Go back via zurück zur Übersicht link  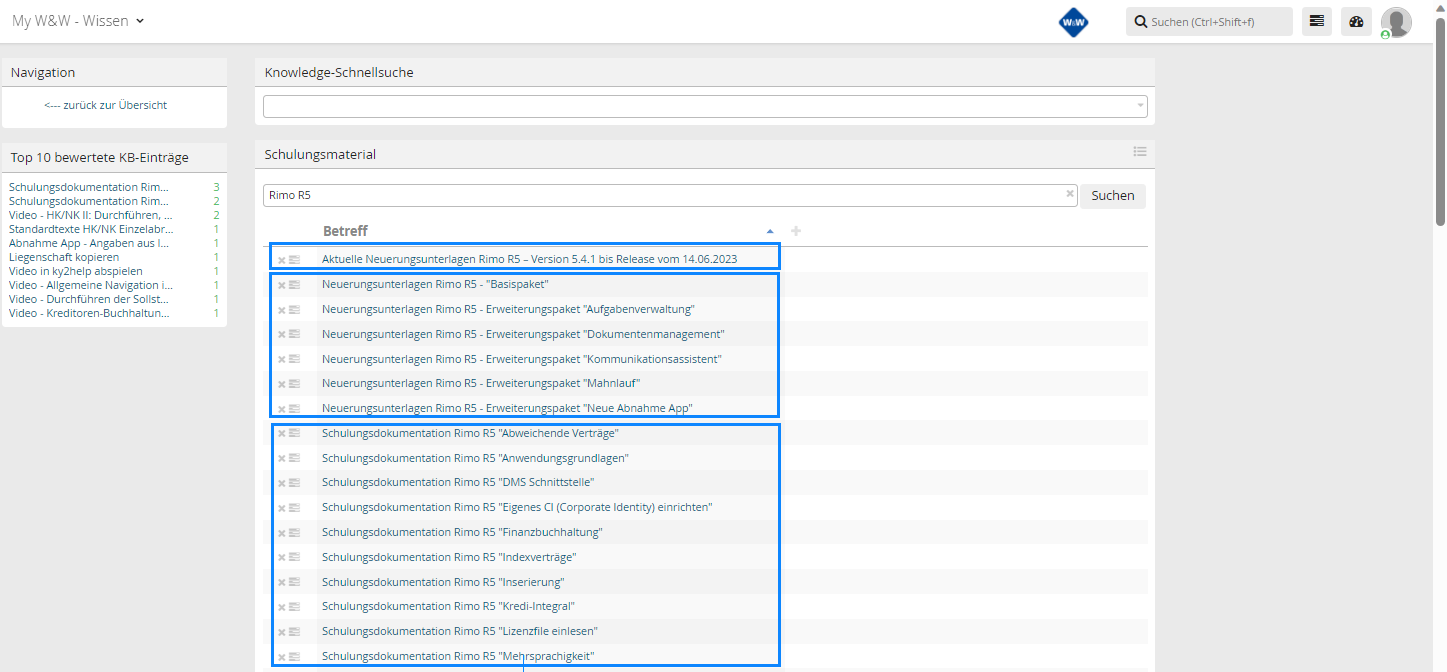coord(106,105)
